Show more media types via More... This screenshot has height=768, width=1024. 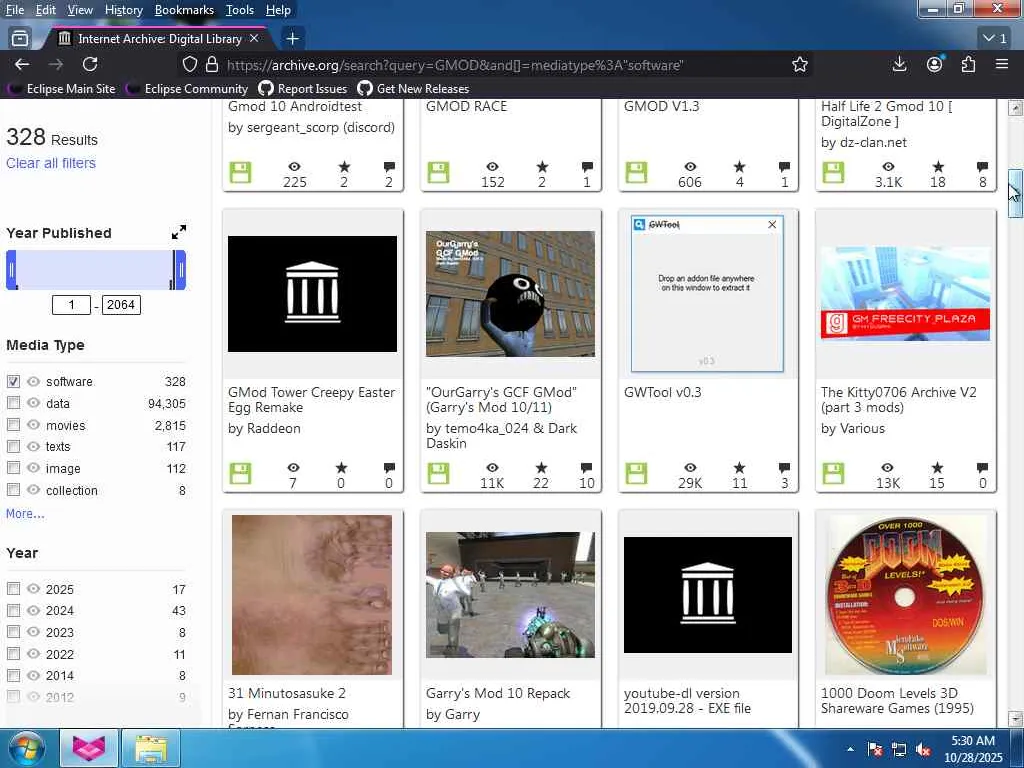[25, 514]
